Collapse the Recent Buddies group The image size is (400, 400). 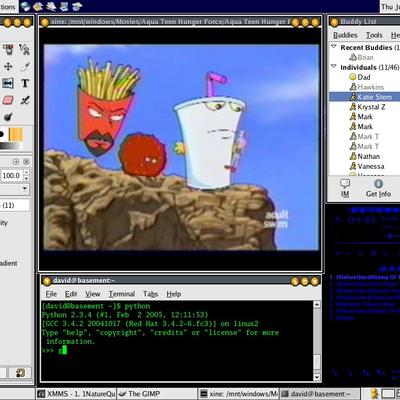pyautogui.click(x=334, y=47)
